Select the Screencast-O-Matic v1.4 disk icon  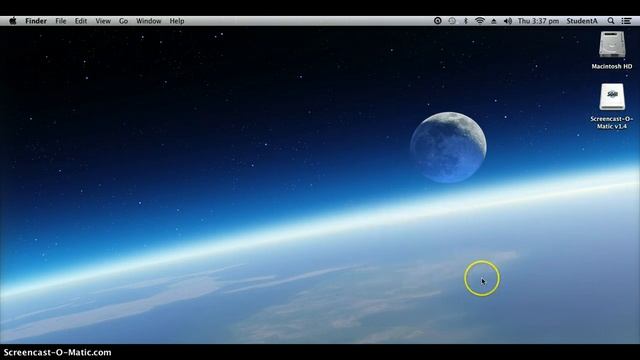(612, 97)
